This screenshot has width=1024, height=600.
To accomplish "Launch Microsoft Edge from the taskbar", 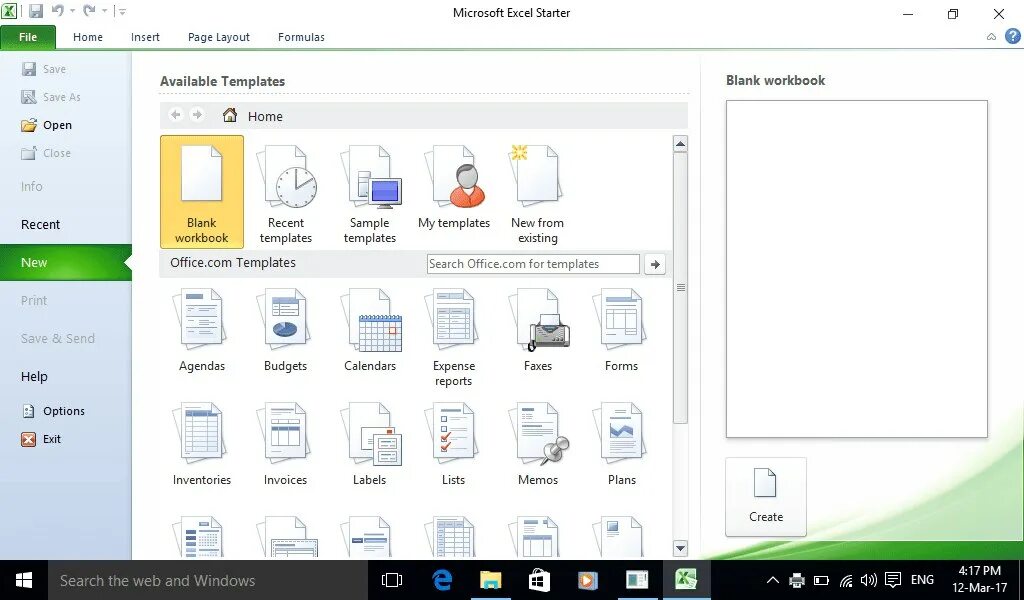I will point(442,580).
